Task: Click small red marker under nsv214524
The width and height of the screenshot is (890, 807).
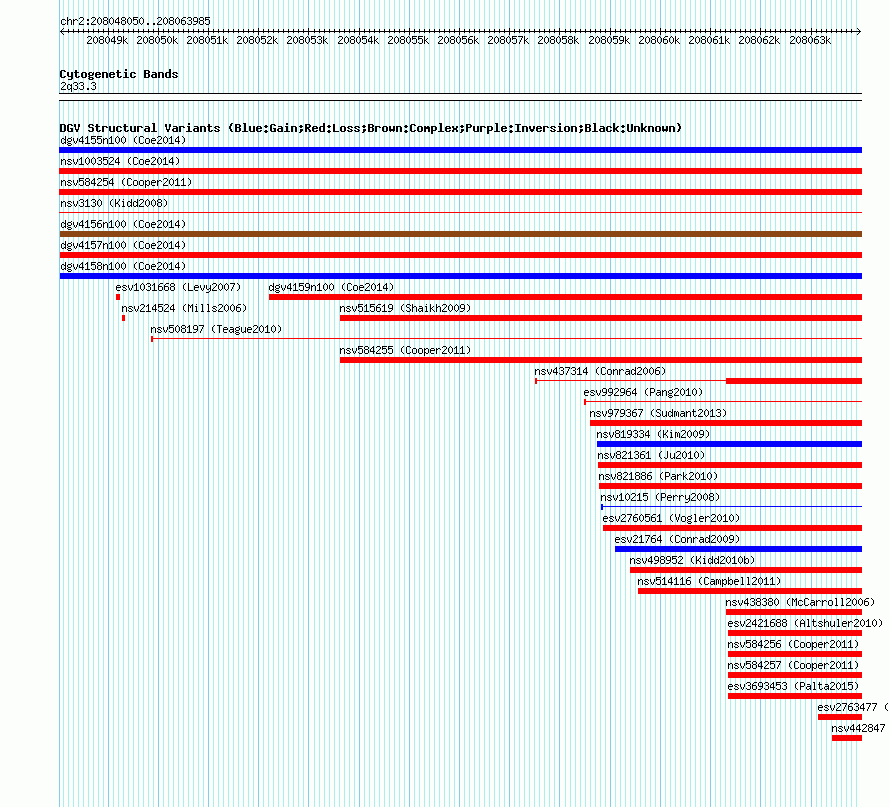Action: tap(123, 318)
